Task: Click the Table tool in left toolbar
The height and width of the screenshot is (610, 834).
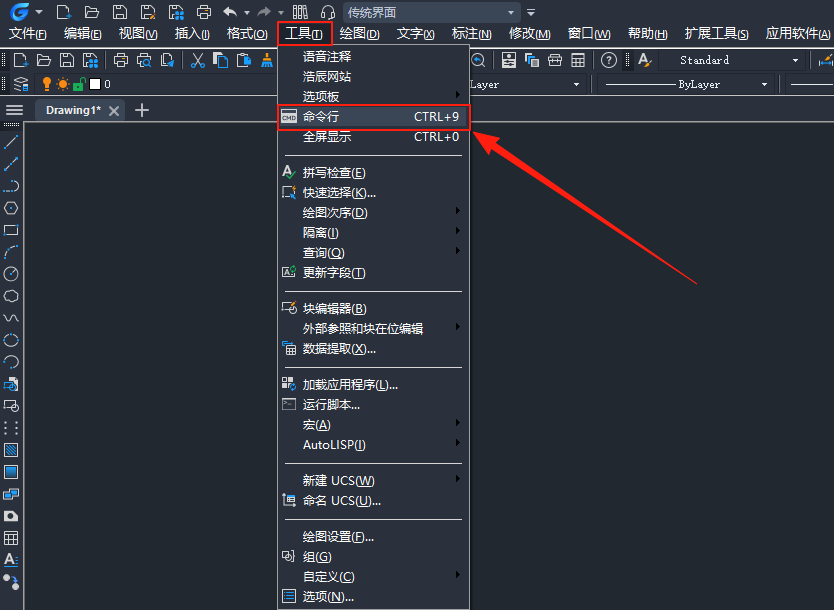Action: pos(11,538)
